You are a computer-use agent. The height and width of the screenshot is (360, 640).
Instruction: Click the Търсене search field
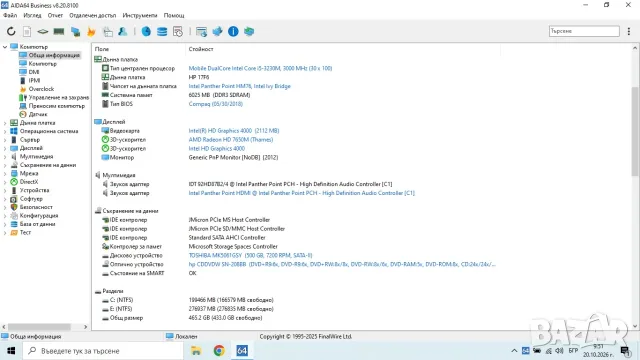pyautogui.click(x=584, y=31)
